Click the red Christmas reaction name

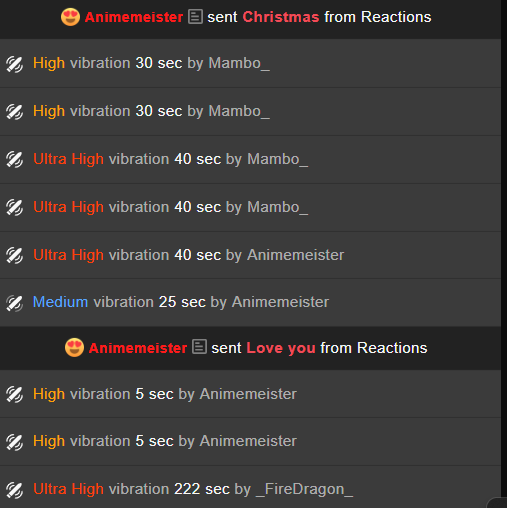pyautogui.click(x=281, y=17)
